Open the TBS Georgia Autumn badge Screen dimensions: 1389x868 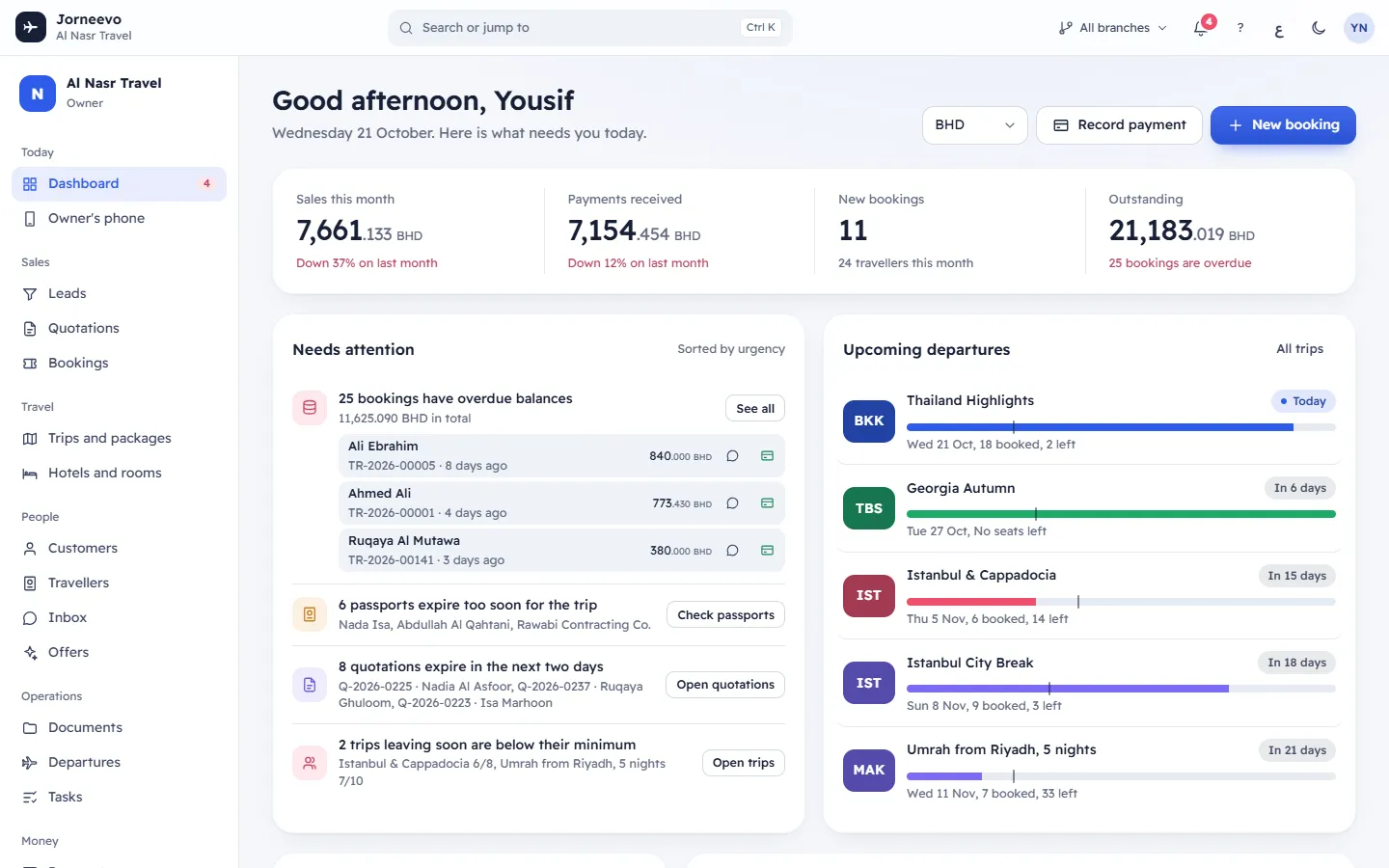869,508
